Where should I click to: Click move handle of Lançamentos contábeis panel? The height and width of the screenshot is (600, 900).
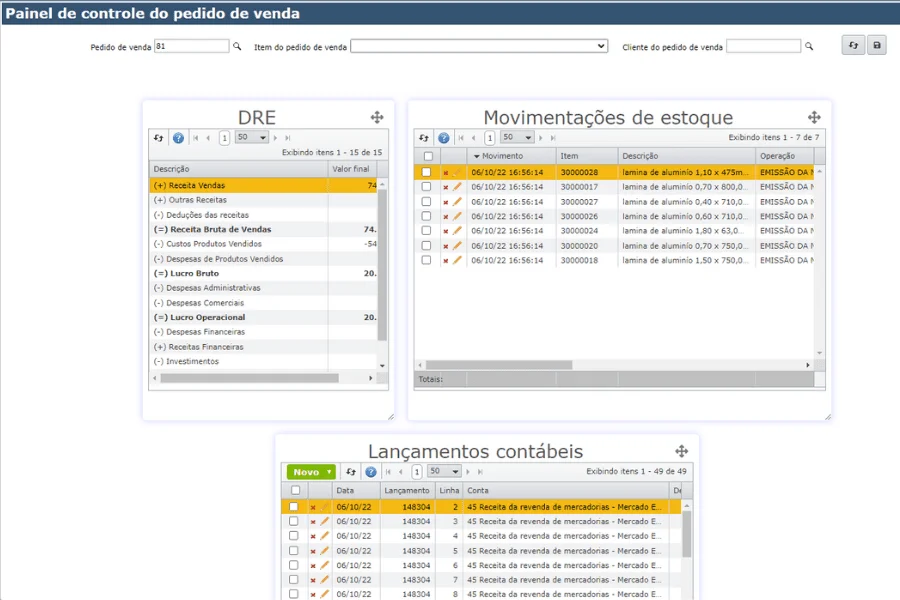click(x=681, y=451)
